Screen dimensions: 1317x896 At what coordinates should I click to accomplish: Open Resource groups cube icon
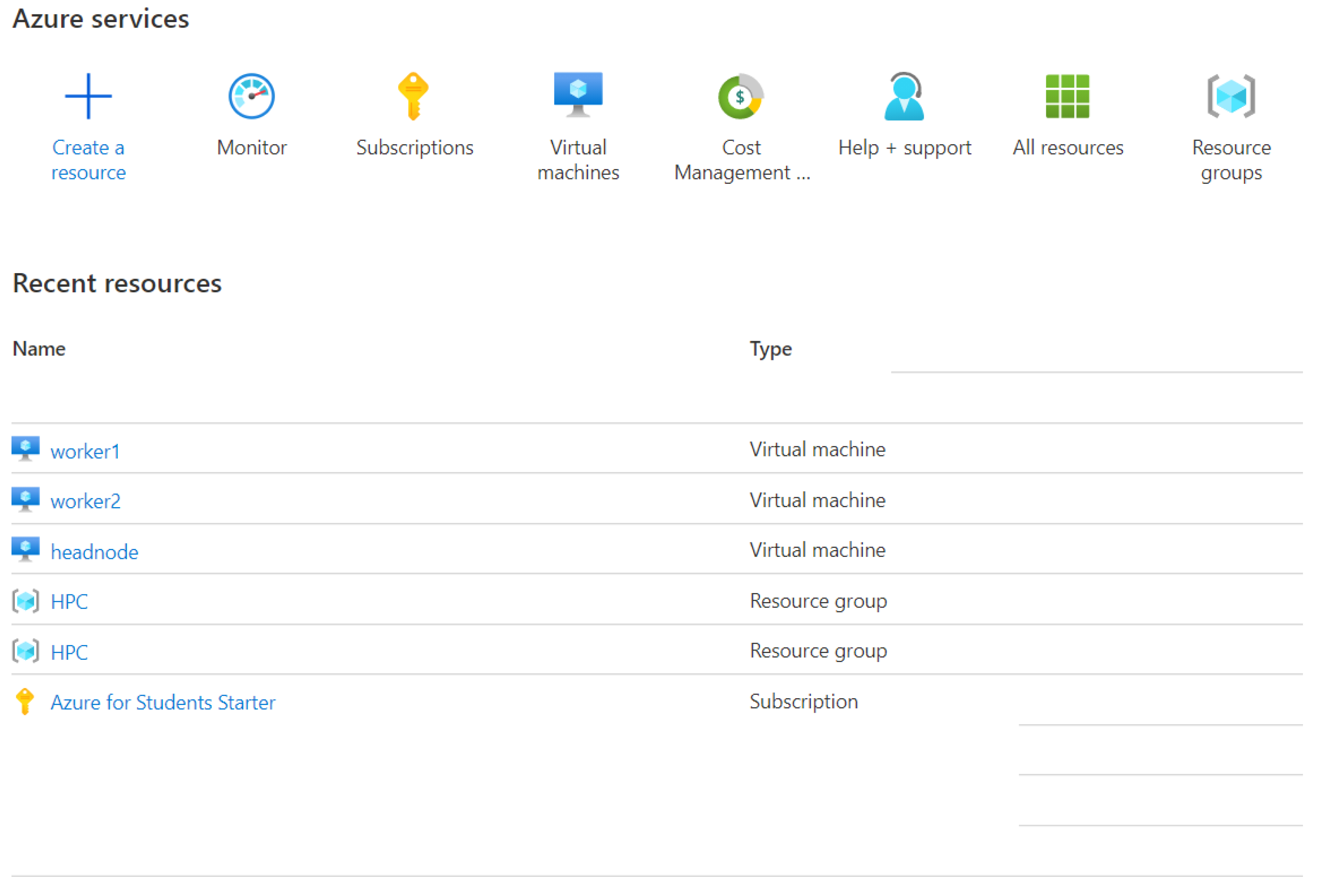coord(1231,96)
